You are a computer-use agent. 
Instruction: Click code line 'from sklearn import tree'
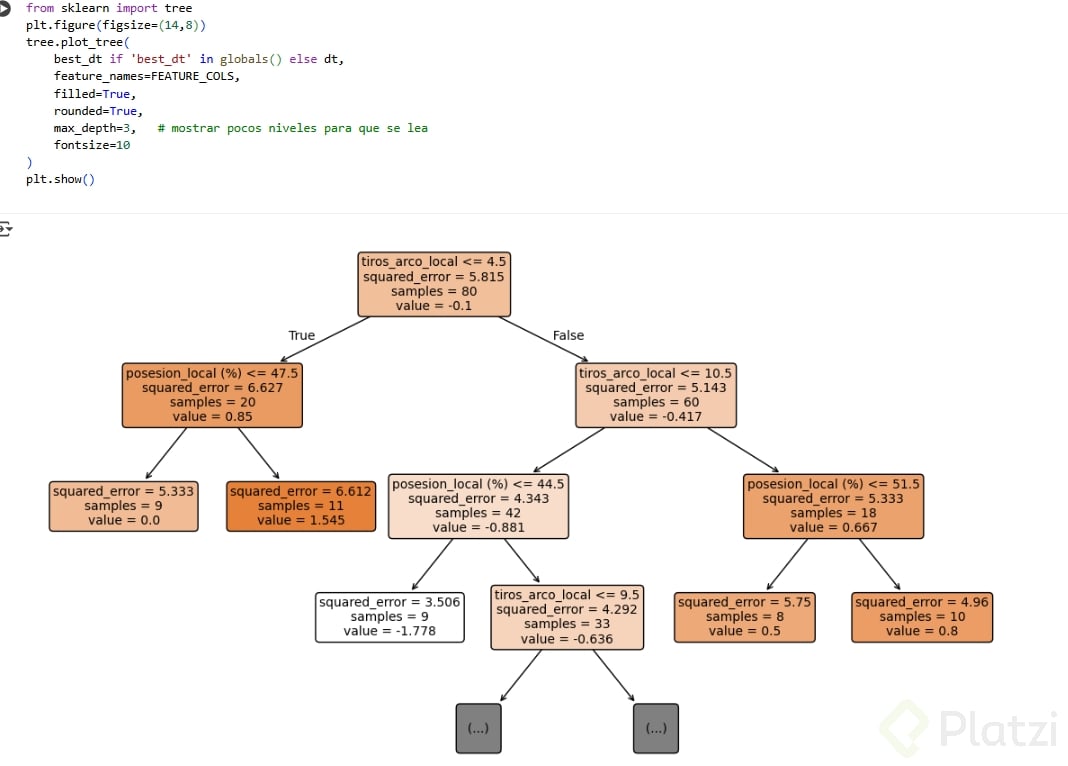tap(109, 8)
